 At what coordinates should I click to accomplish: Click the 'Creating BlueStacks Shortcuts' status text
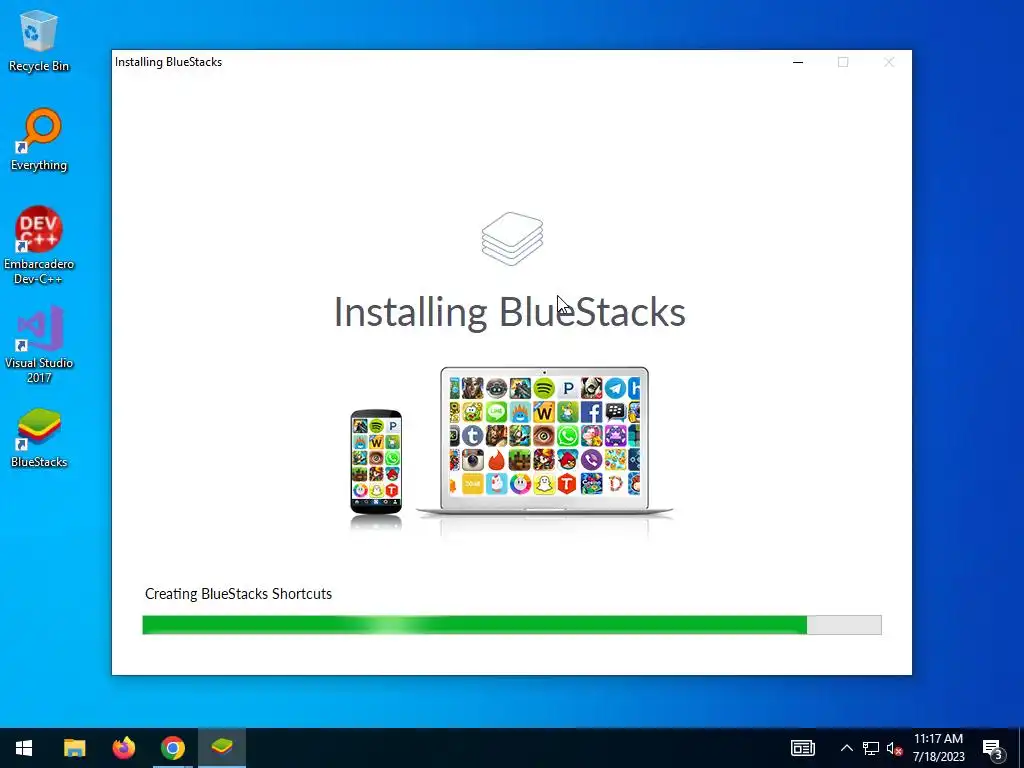(x=238, y=594)
